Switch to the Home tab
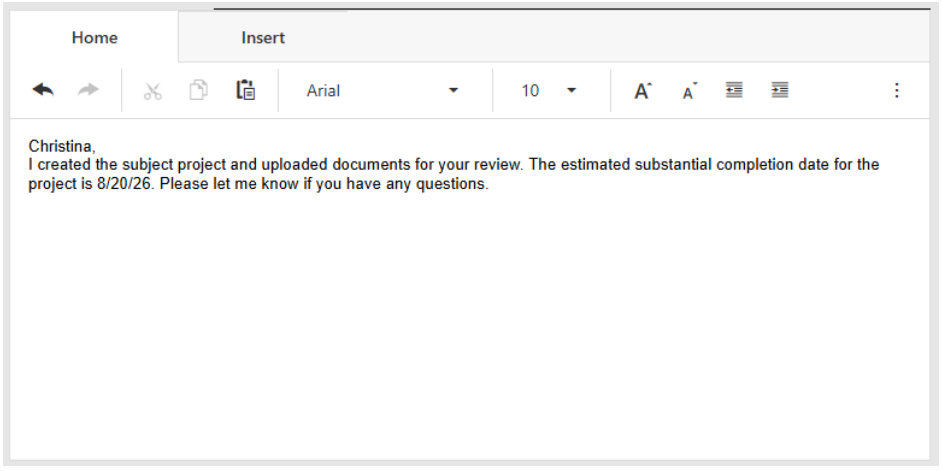The image size is (943, 471). click(94, 38)
